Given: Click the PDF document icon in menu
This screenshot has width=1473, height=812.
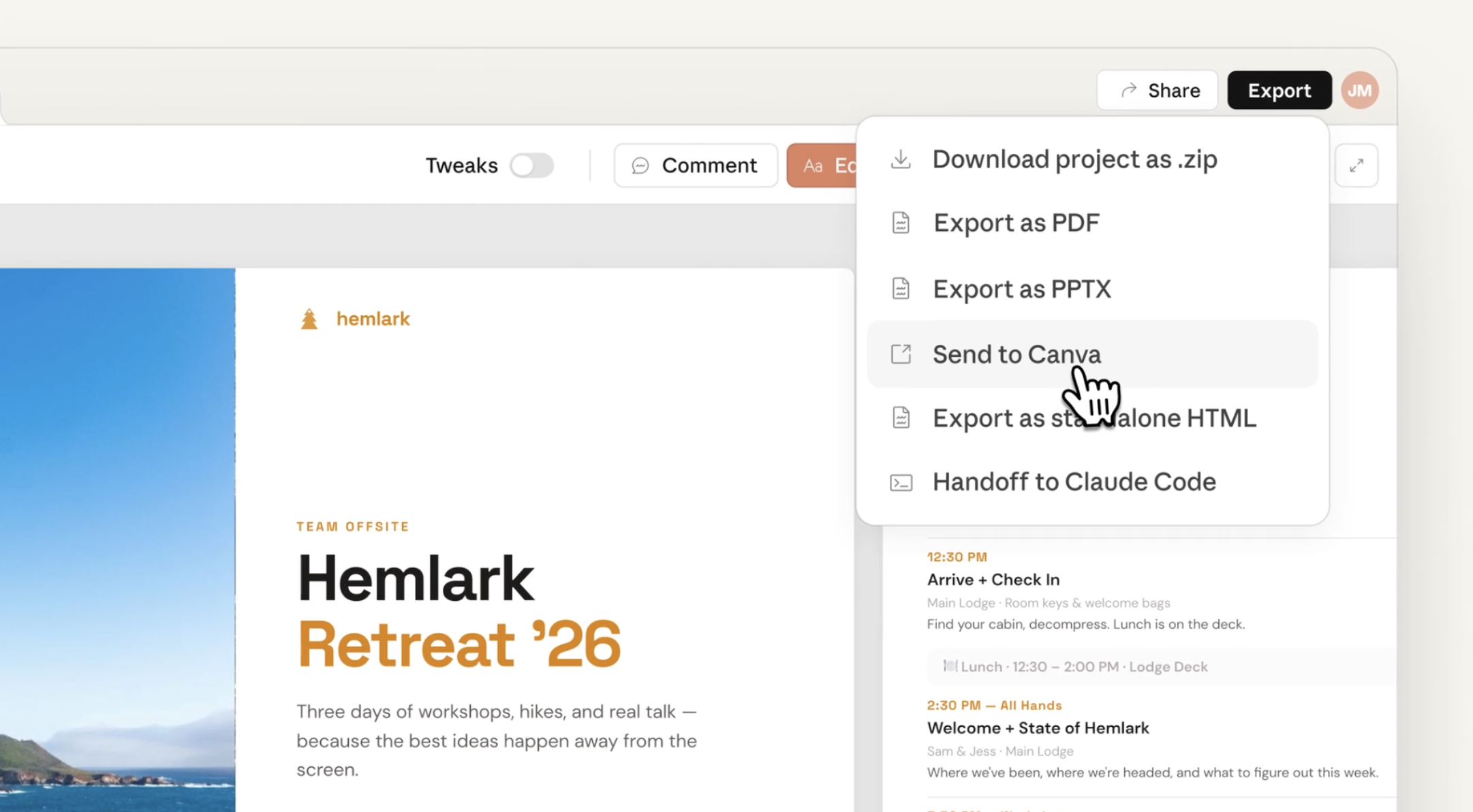Looking at the screenshot, I should pos(901,223).
